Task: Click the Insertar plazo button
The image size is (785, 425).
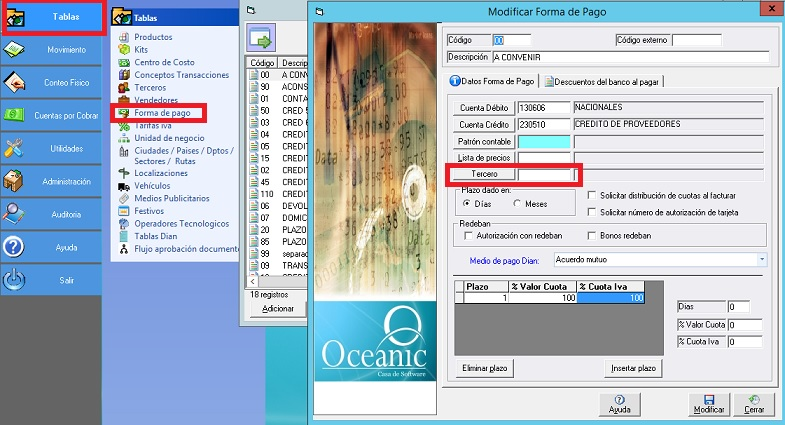Action: tap(634, 369)
